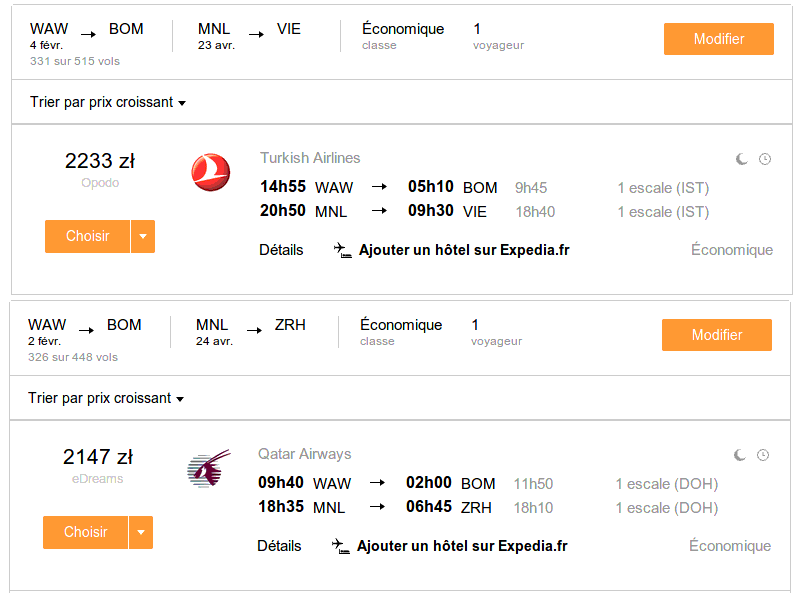Click the Turkish Airlines logo

(211, 172)
